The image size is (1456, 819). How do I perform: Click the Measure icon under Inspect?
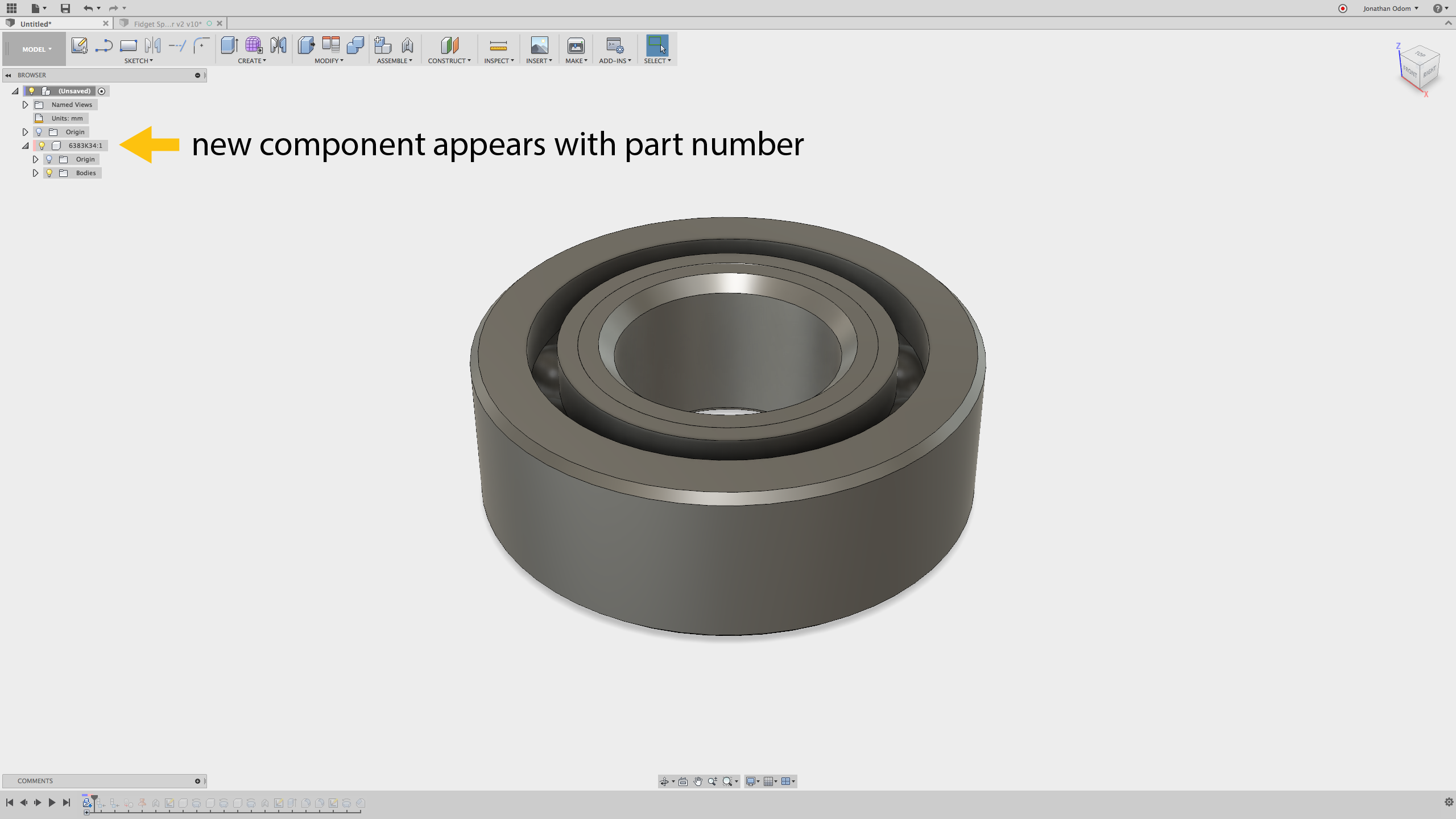tap(498, 45)
